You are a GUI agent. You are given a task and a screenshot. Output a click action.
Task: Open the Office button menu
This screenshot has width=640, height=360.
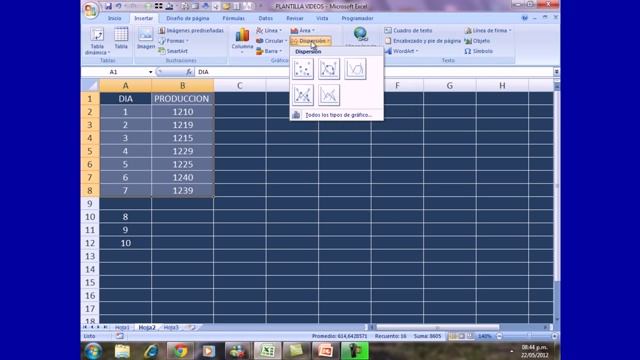tap(91, 10)
